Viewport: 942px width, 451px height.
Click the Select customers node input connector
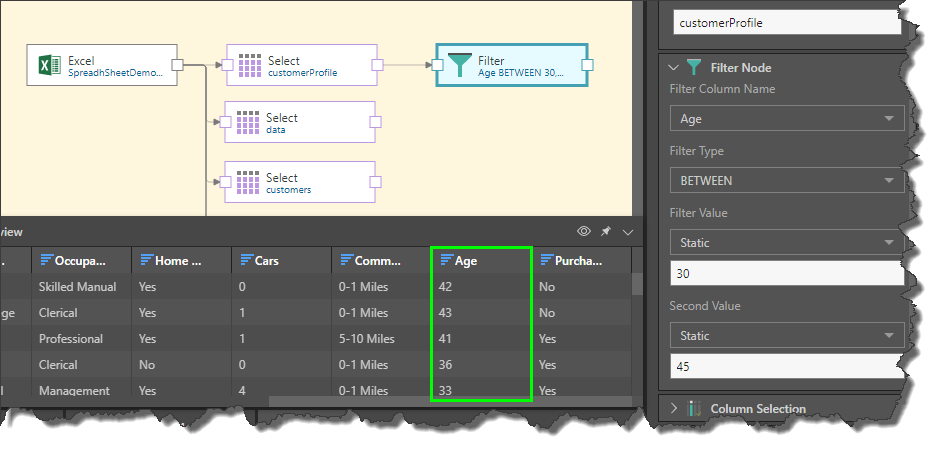(225, 182)
